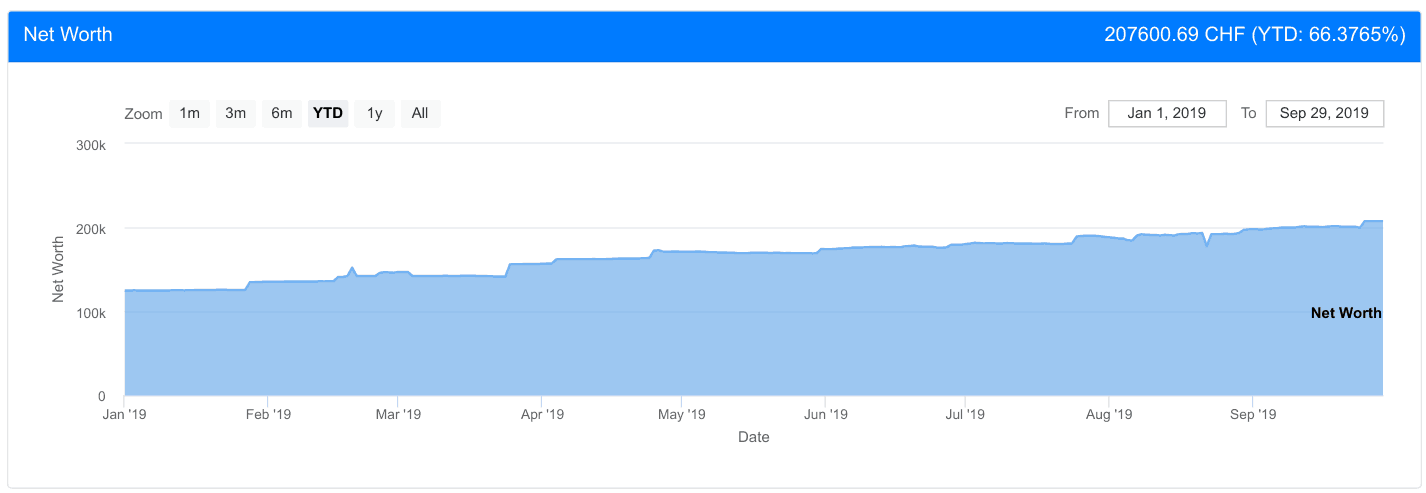Switch zoom to 1y
This screenshot has width=1426, height=493.
pos(374,113)
